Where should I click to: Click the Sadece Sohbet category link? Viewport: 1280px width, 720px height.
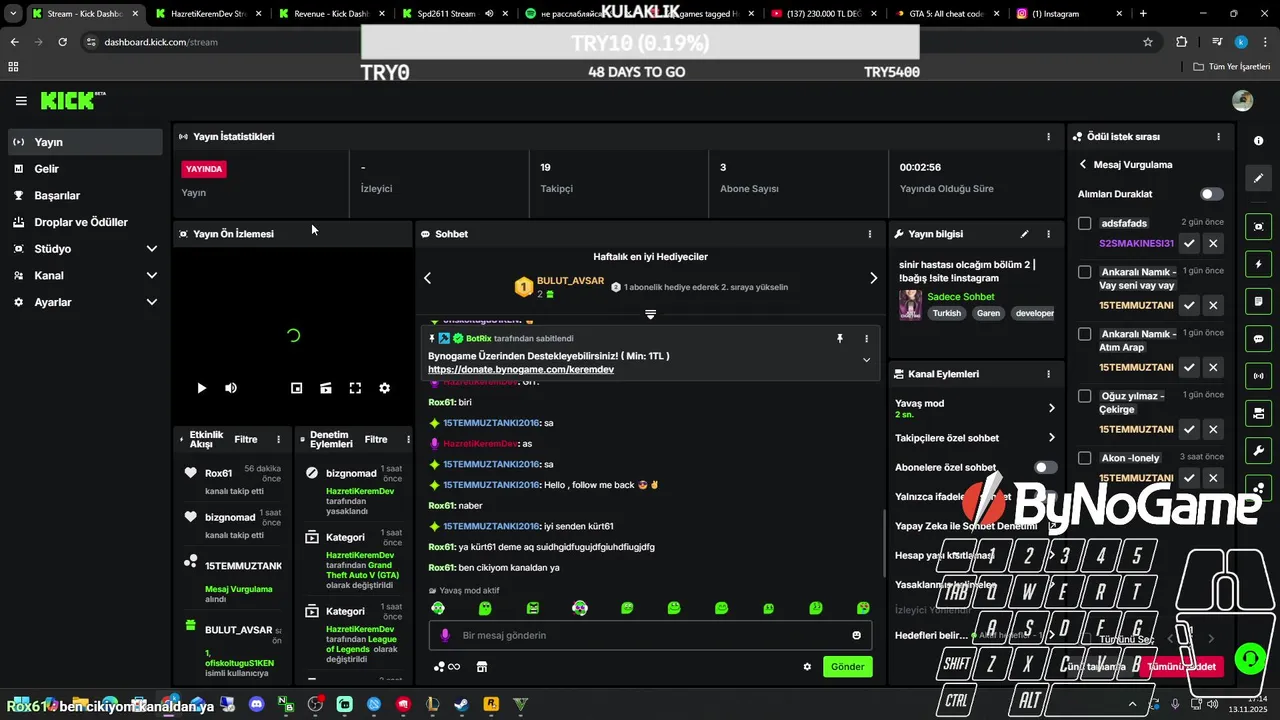[961, 297]
